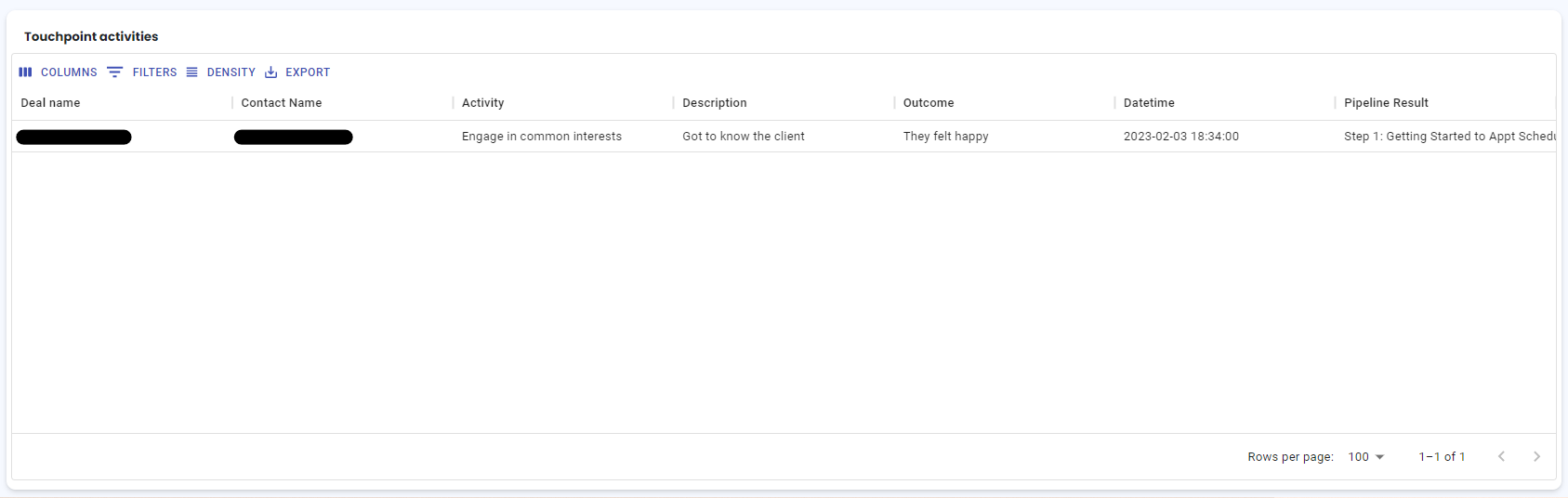Select the 2023-02-03 18:34:00 datetime cell
This screenshot has height=498, width=1568.
[1180, 137]
